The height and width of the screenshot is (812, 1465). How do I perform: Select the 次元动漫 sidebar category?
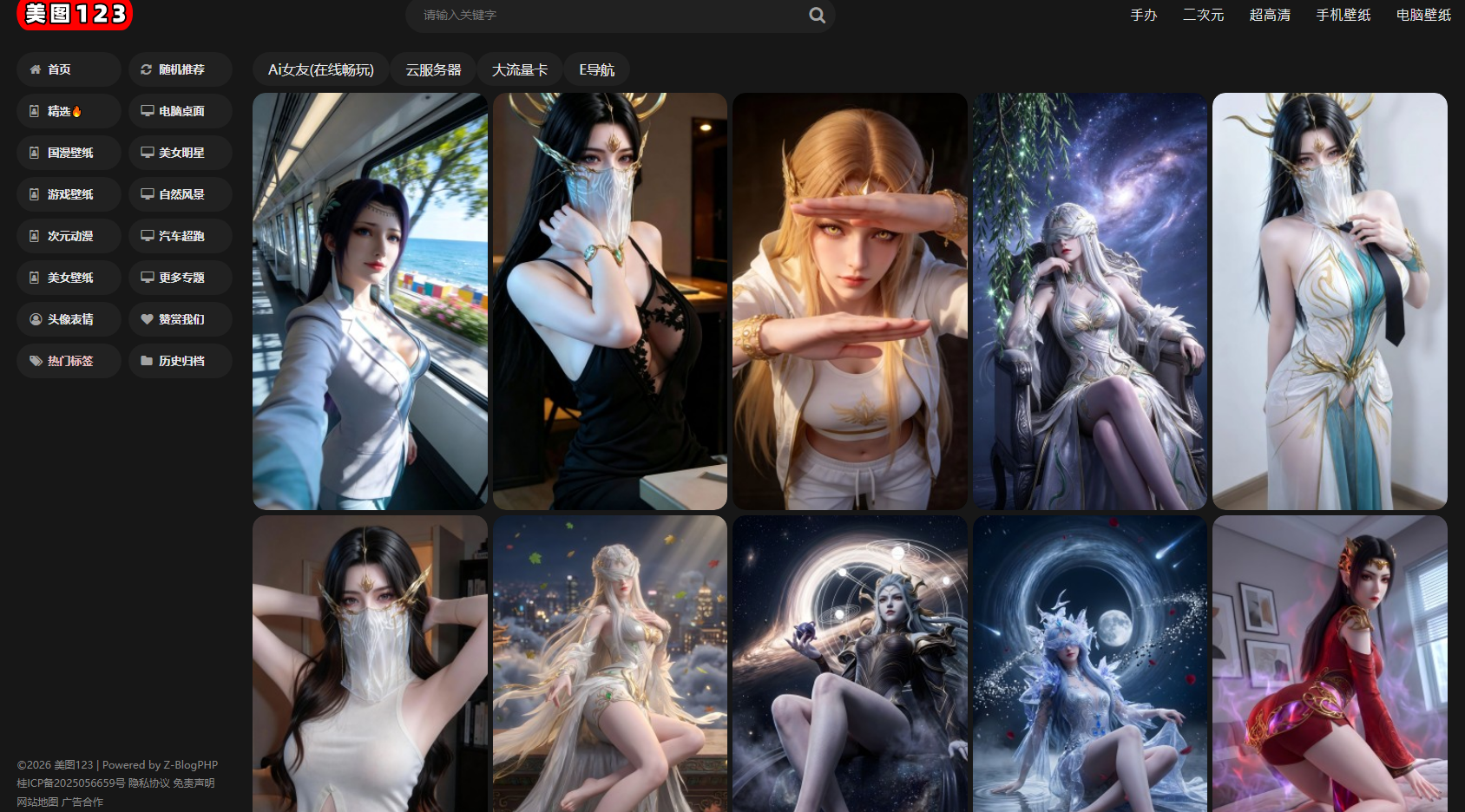(x=69, y=236)
